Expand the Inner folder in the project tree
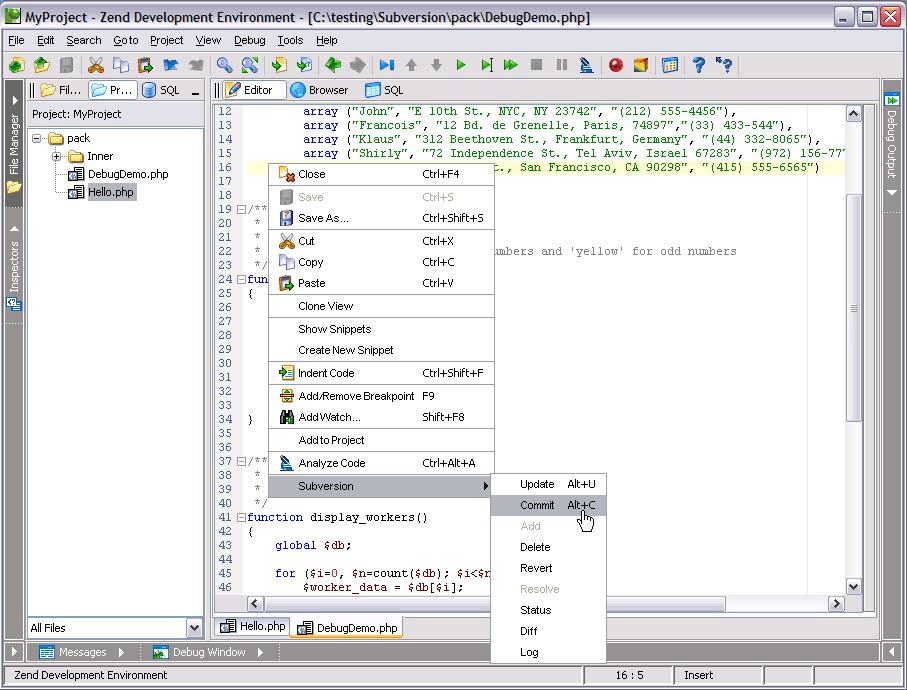 (57, 156)
